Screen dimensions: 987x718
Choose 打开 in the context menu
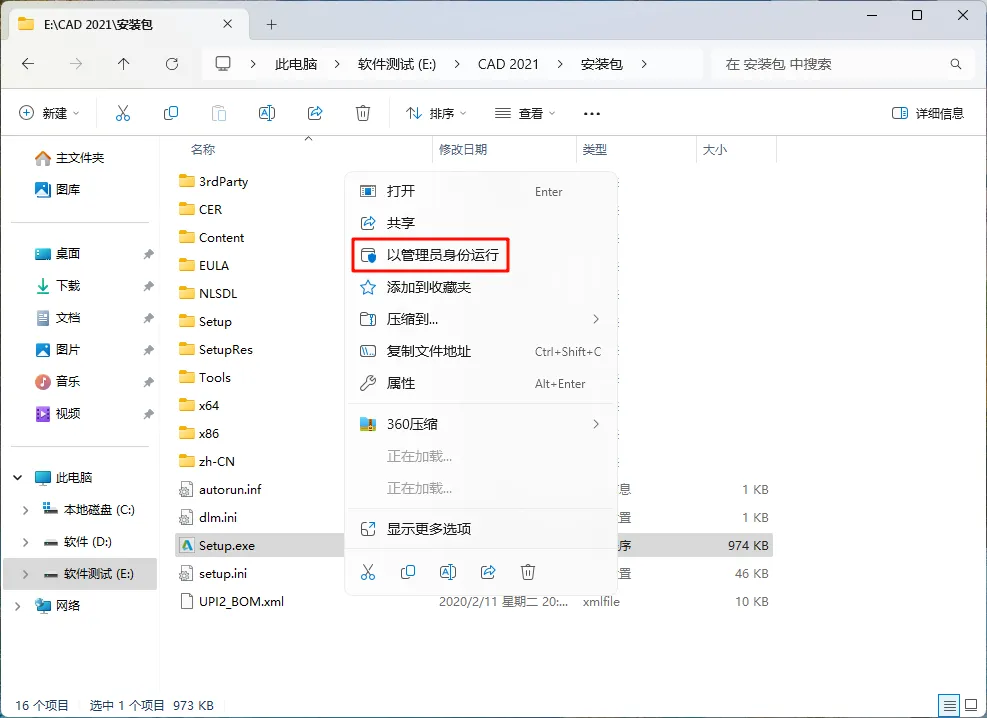(482, 191)
